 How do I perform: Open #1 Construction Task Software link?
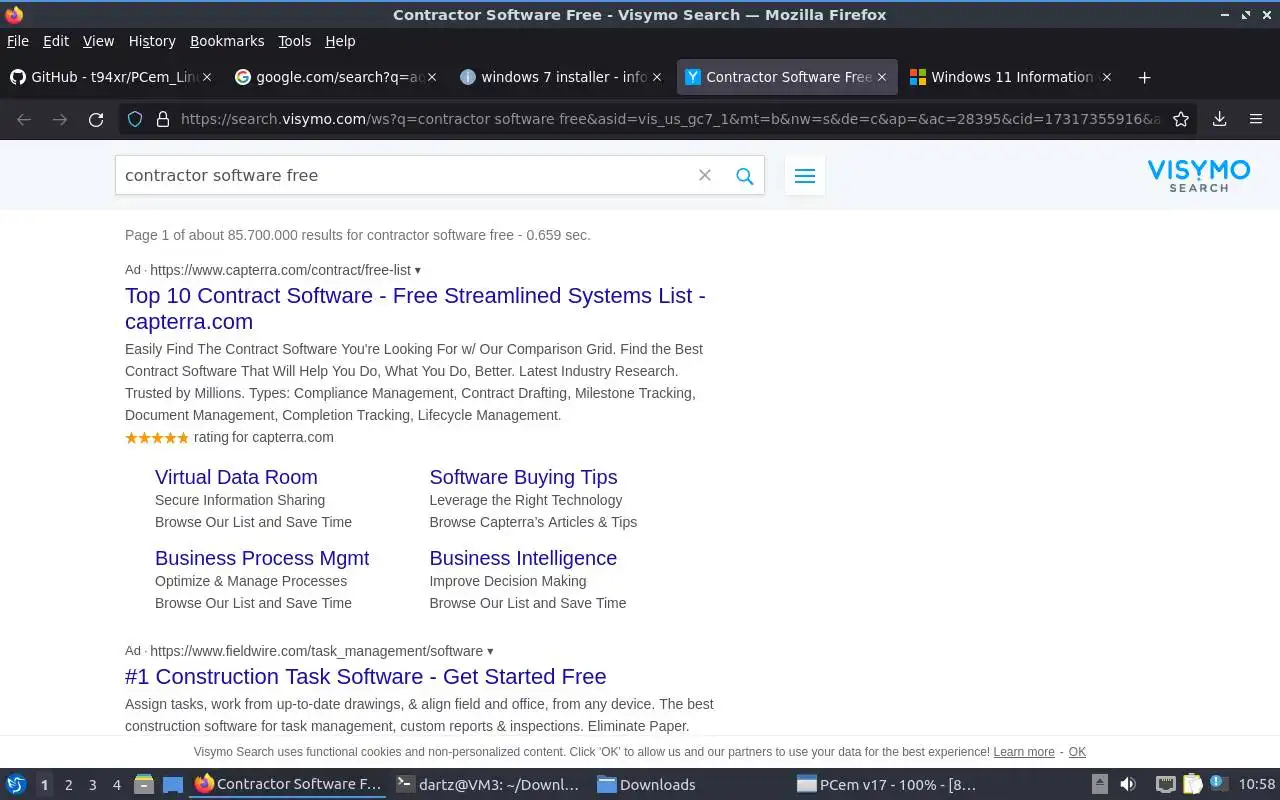tap(366, 677)
